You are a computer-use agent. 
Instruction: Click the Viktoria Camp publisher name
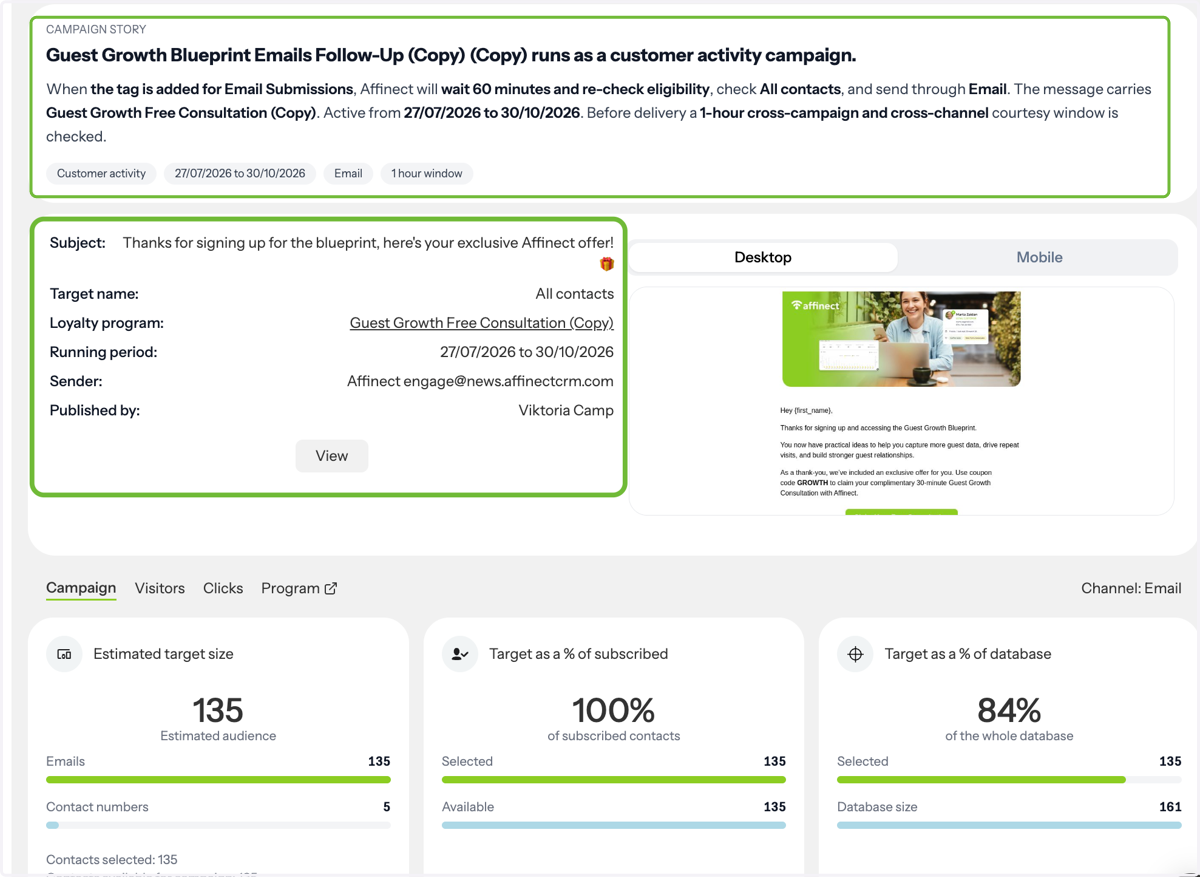point(566,410)
